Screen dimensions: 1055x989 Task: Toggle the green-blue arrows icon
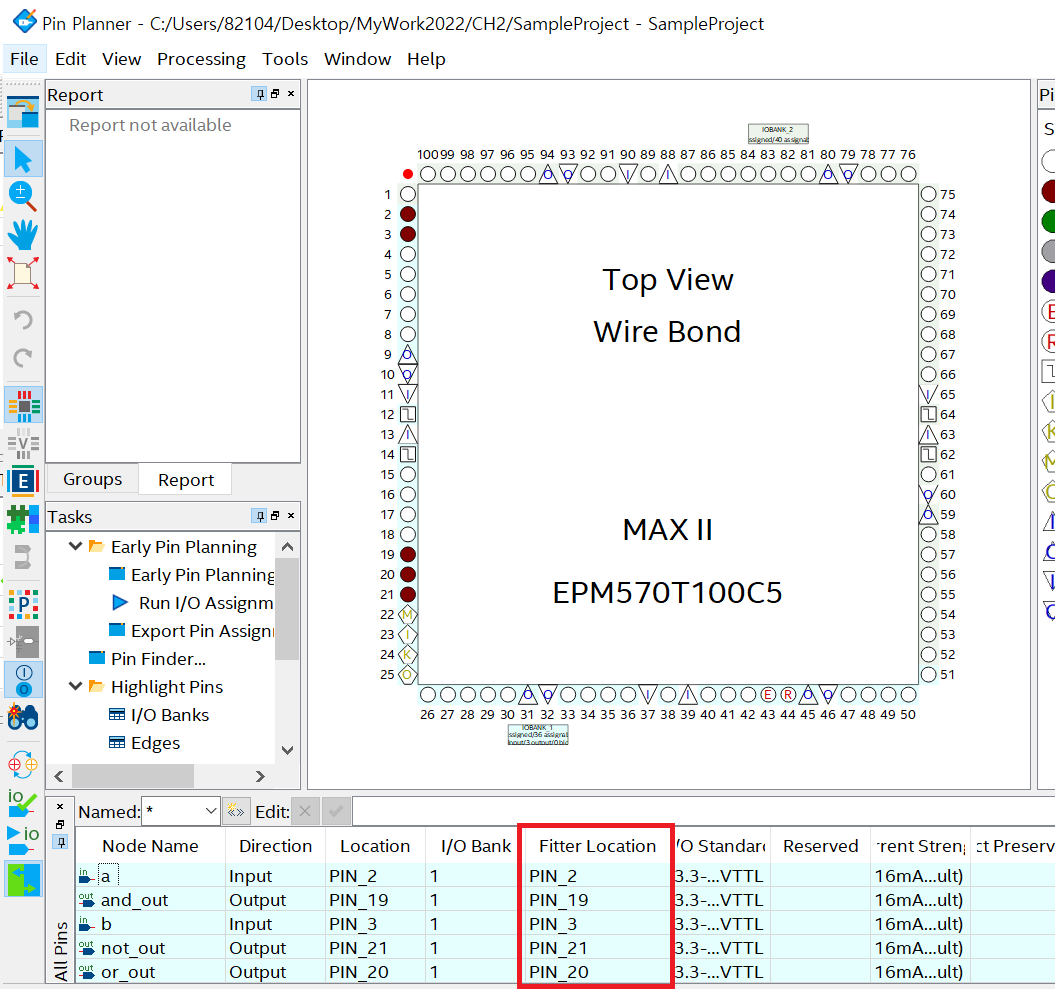(x=24, y=879)
